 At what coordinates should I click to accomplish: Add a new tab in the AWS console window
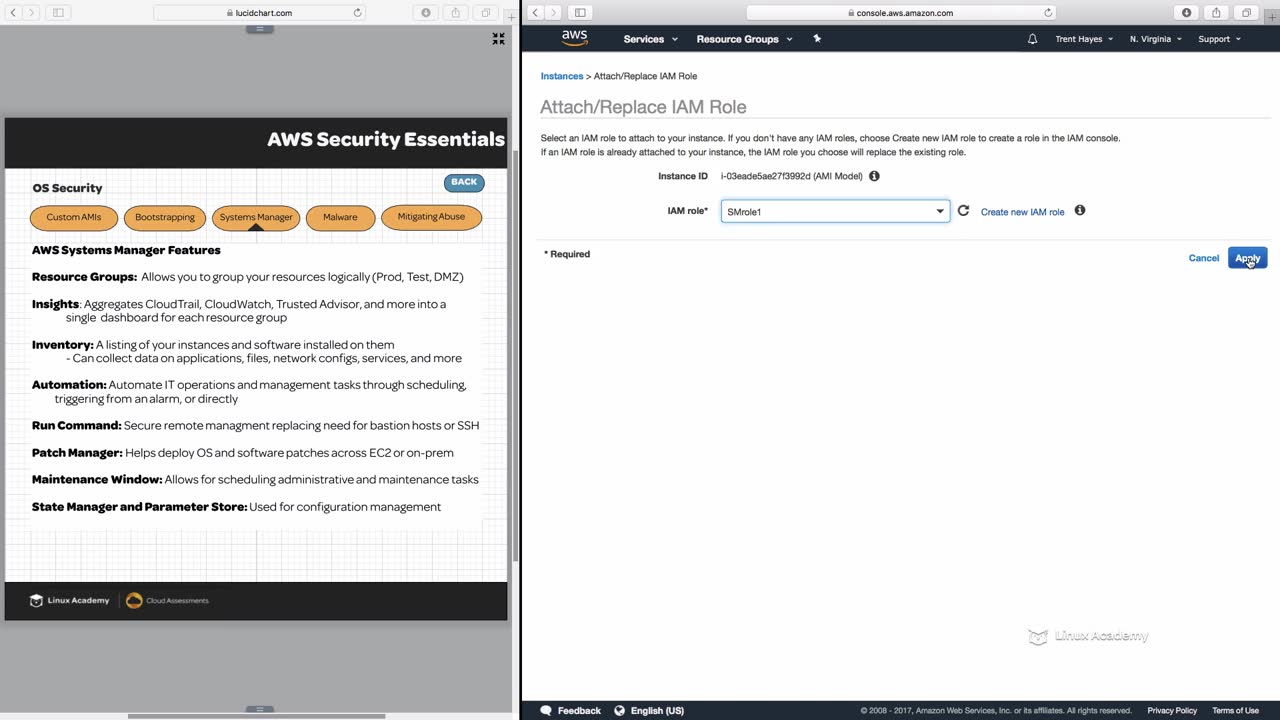[x=1272, y=17]
